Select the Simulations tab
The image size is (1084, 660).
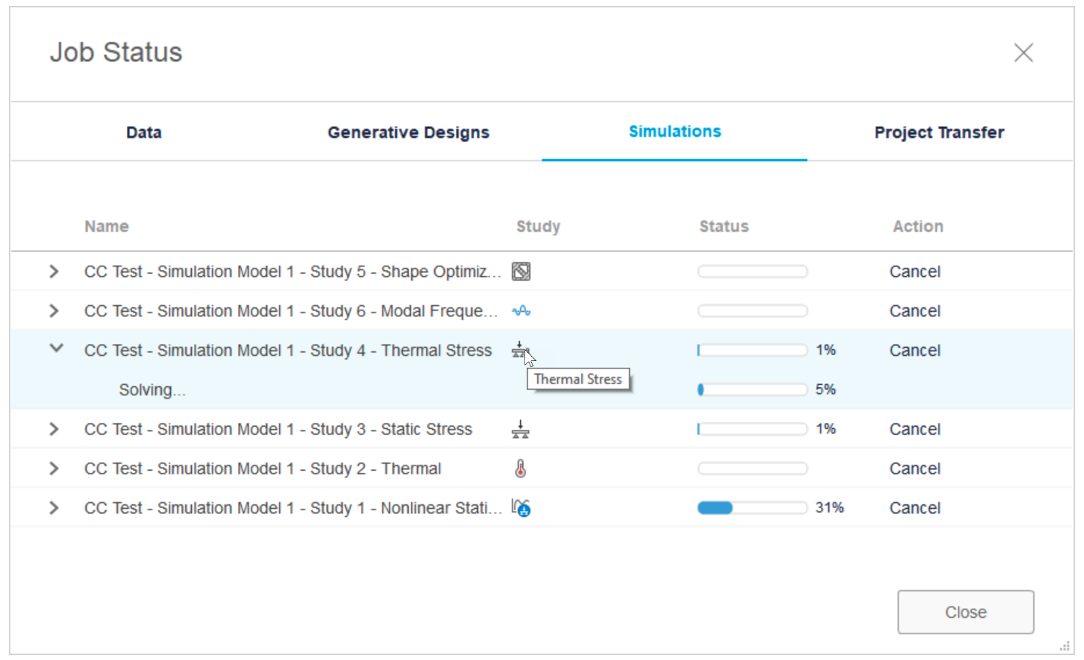pos(674,131)
